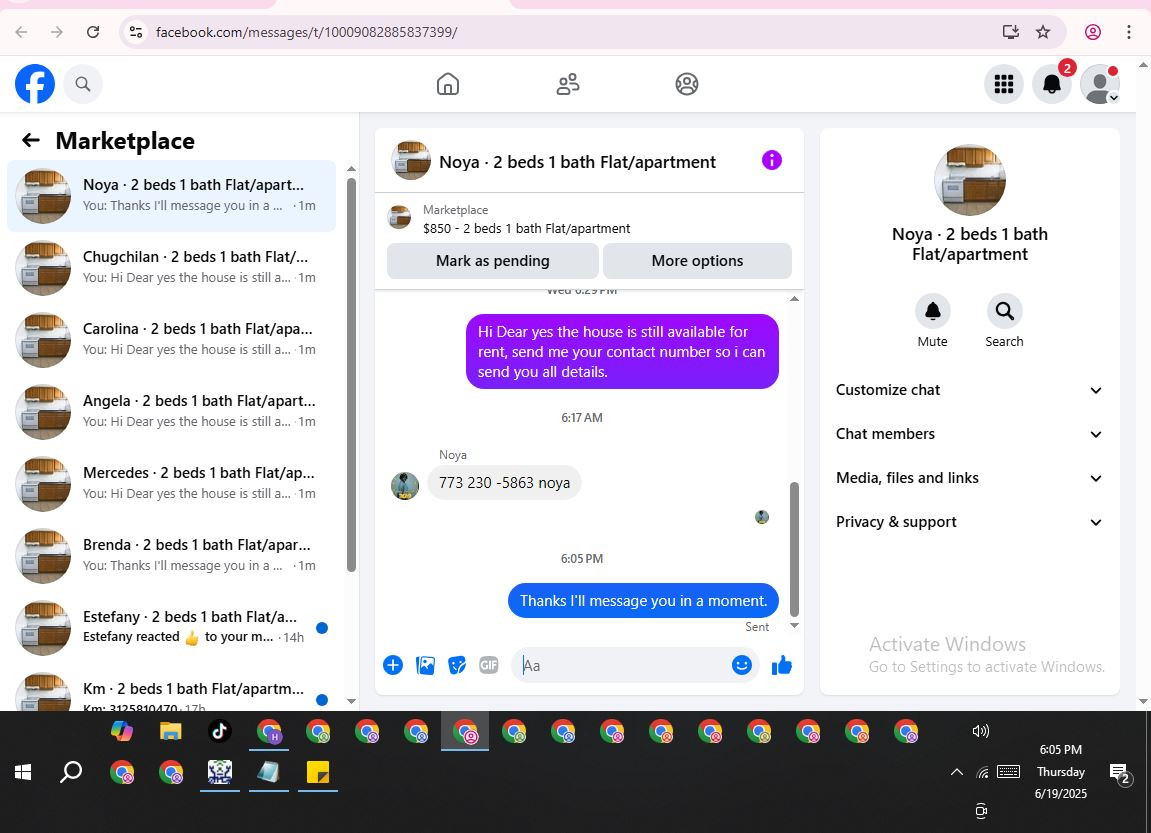Send a thumbs-up like
This screenshot has height=833, width=1151.
click(782, 665)
